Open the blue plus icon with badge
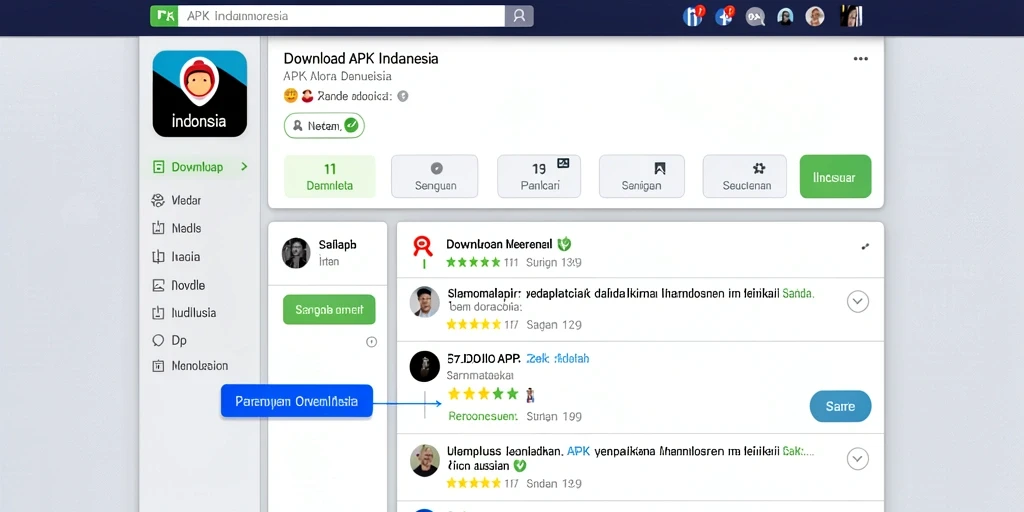The image size is (1024, 512). [x=724, y=16]
